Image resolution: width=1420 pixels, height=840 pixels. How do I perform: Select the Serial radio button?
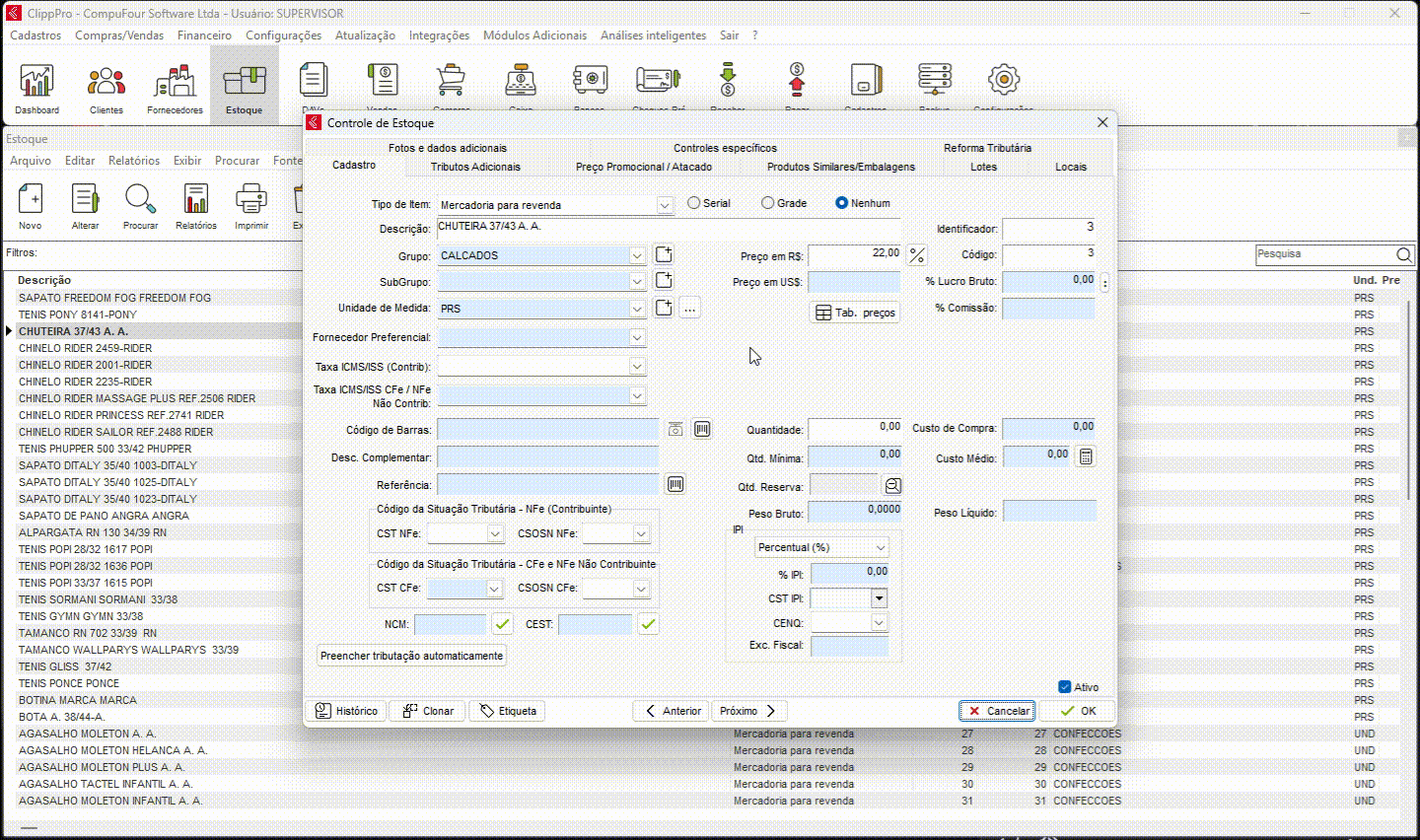click(694, 203)
